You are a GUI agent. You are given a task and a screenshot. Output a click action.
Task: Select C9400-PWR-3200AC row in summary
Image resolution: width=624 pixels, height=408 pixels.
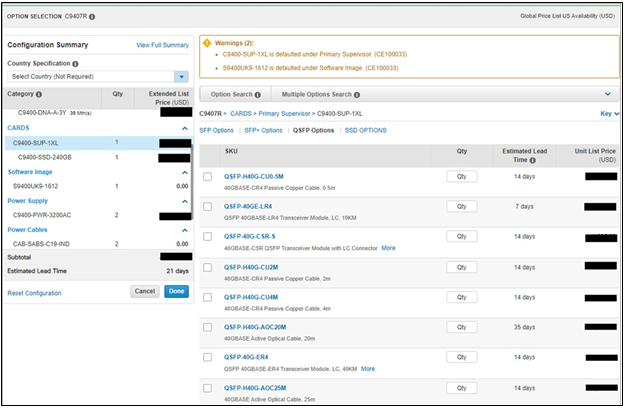pos(98,215)
